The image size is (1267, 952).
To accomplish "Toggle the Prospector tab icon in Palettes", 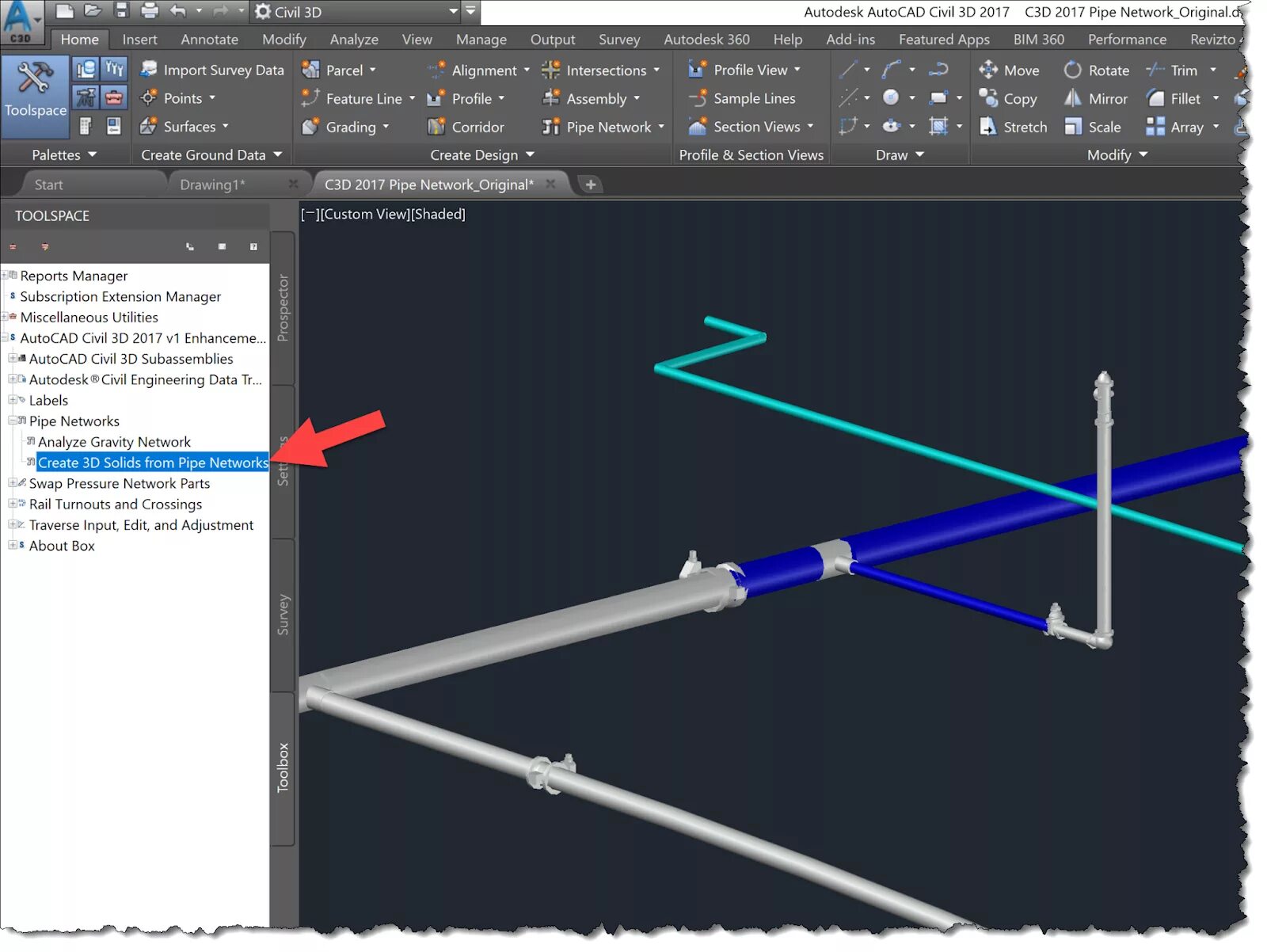I will (x=86, y=70).
